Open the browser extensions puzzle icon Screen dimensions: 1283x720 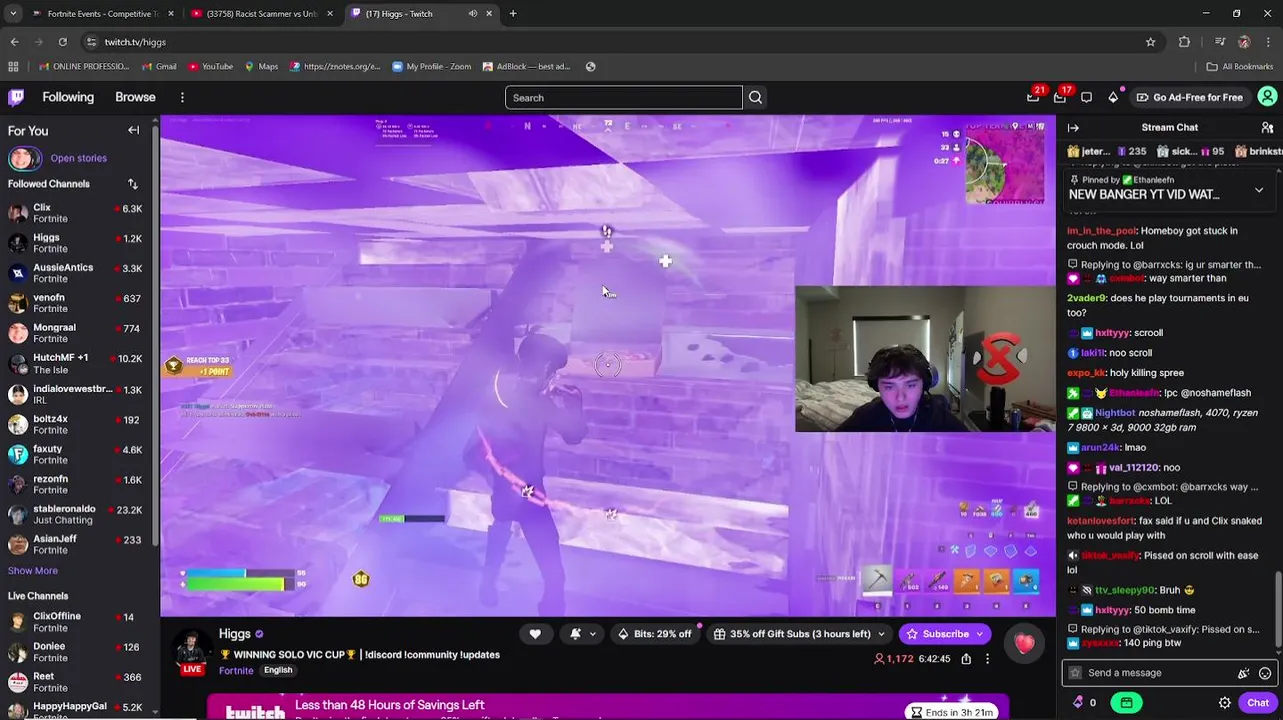(1185, 42)
